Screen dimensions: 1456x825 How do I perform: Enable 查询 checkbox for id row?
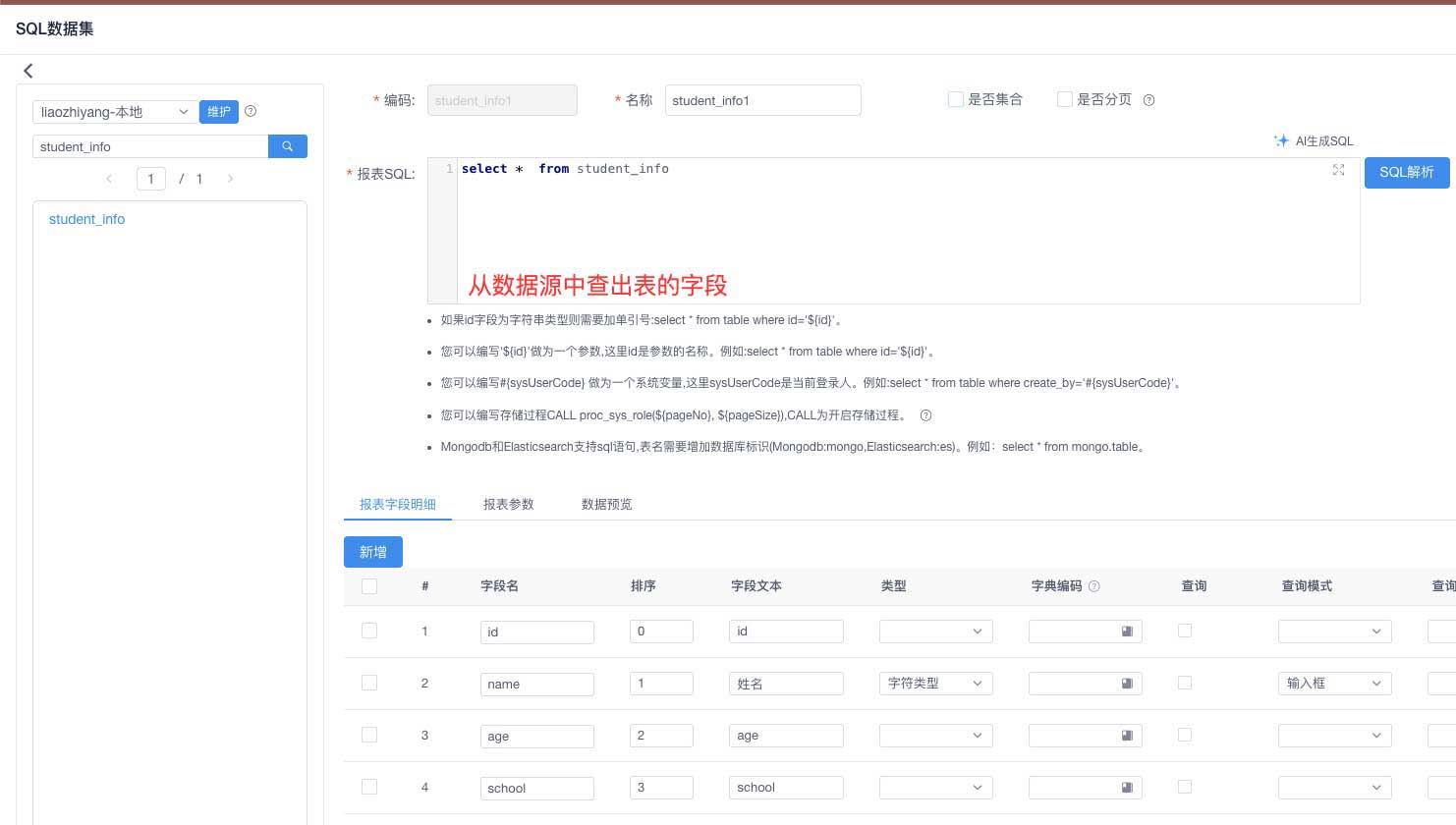click(x=1185, y=631)
